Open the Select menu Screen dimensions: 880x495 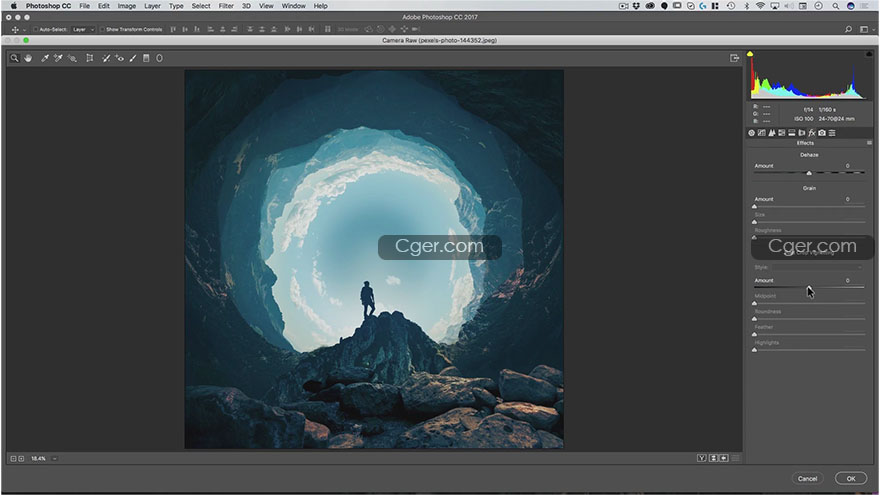[200, 6]
